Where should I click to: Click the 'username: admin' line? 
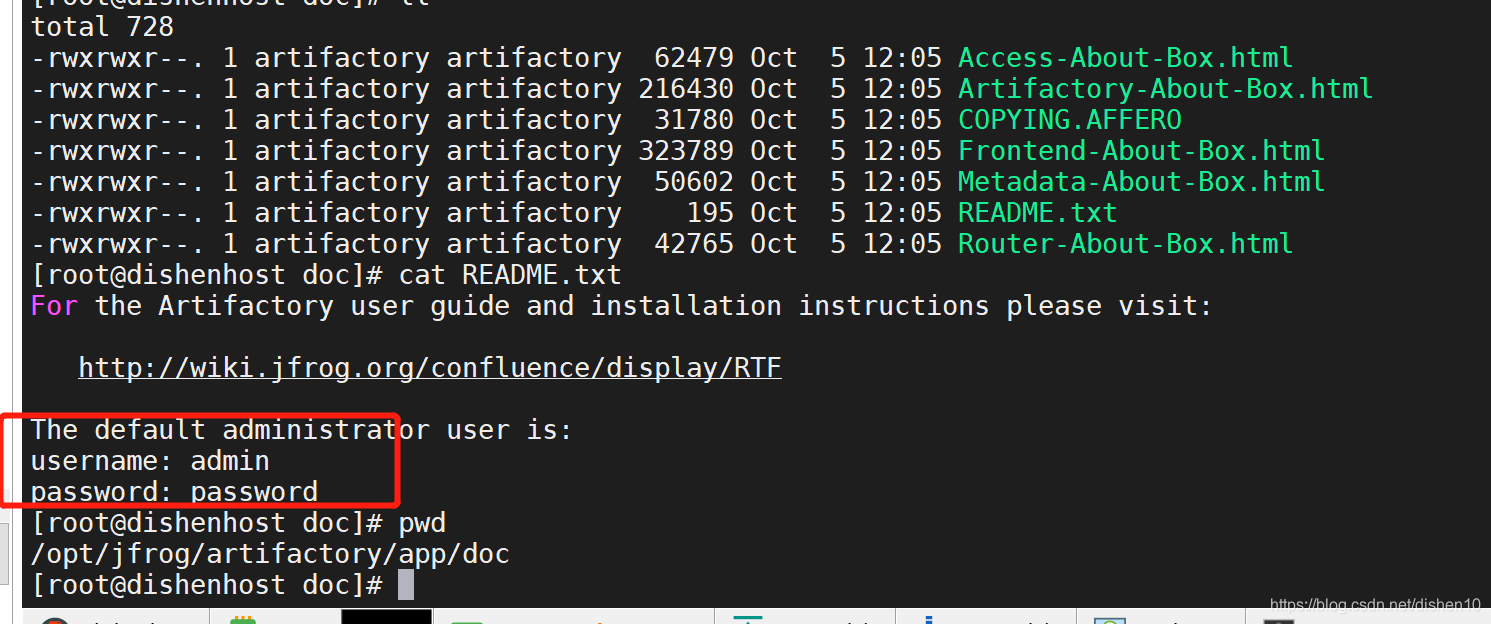click(150, 461)
